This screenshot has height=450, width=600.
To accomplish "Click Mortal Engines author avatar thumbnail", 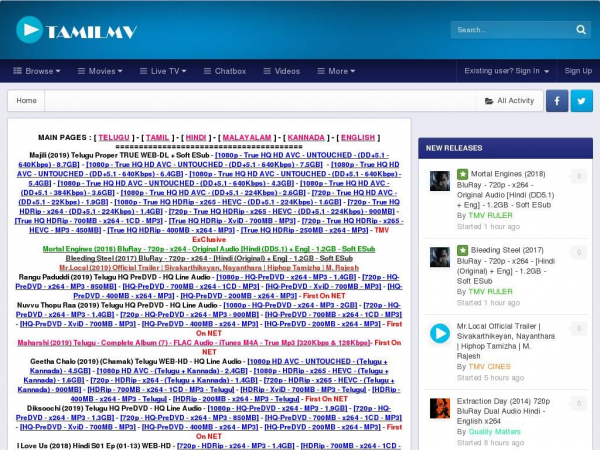I will [x=439, y=181].
